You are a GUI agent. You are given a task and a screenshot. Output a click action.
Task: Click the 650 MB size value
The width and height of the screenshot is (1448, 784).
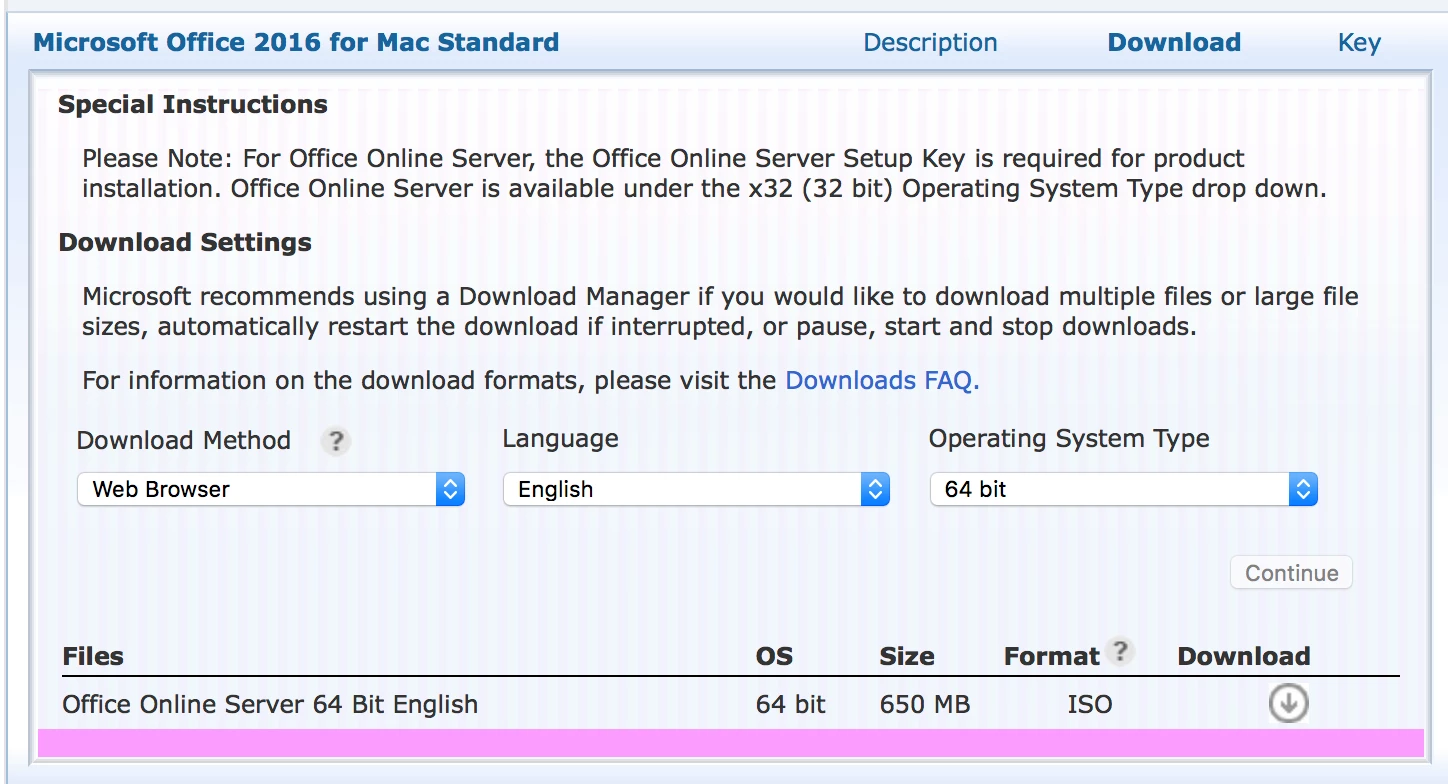925,704
